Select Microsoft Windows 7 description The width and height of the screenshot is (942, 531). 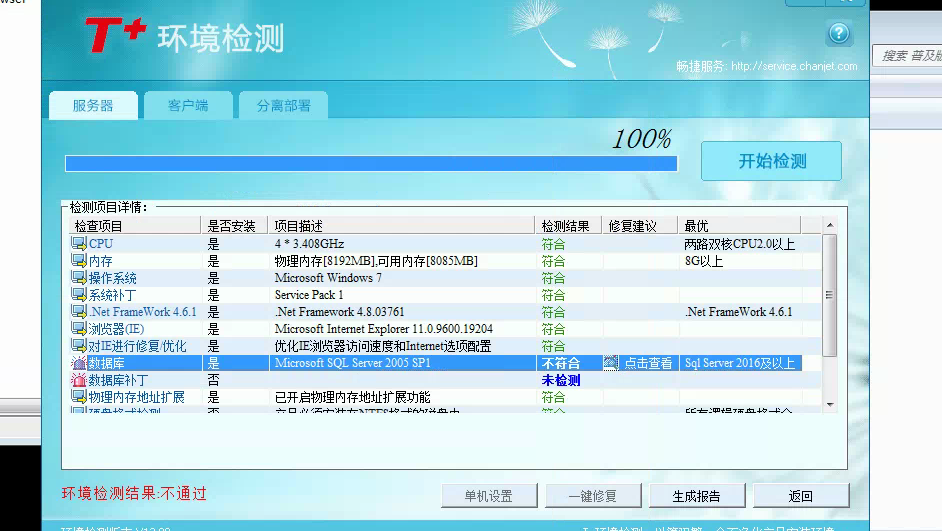coord(328,278)
